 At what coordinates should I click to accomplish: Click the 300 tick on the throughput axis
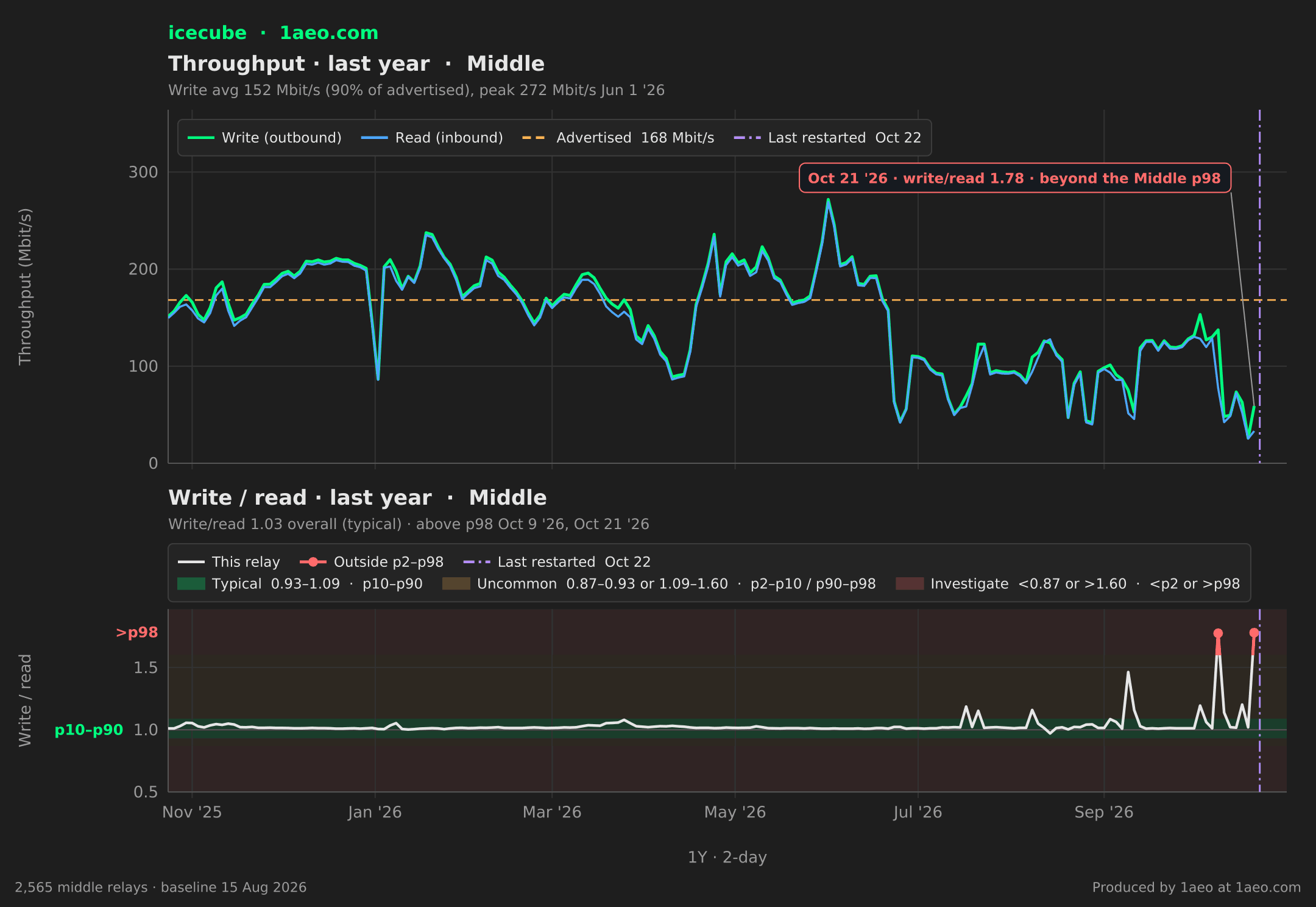143,172
